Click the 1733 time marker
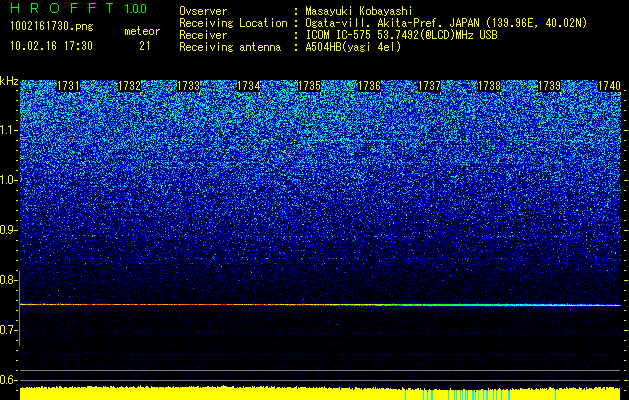Image resolution: width=629 pixels, height=400 pixels. point(188,86)
